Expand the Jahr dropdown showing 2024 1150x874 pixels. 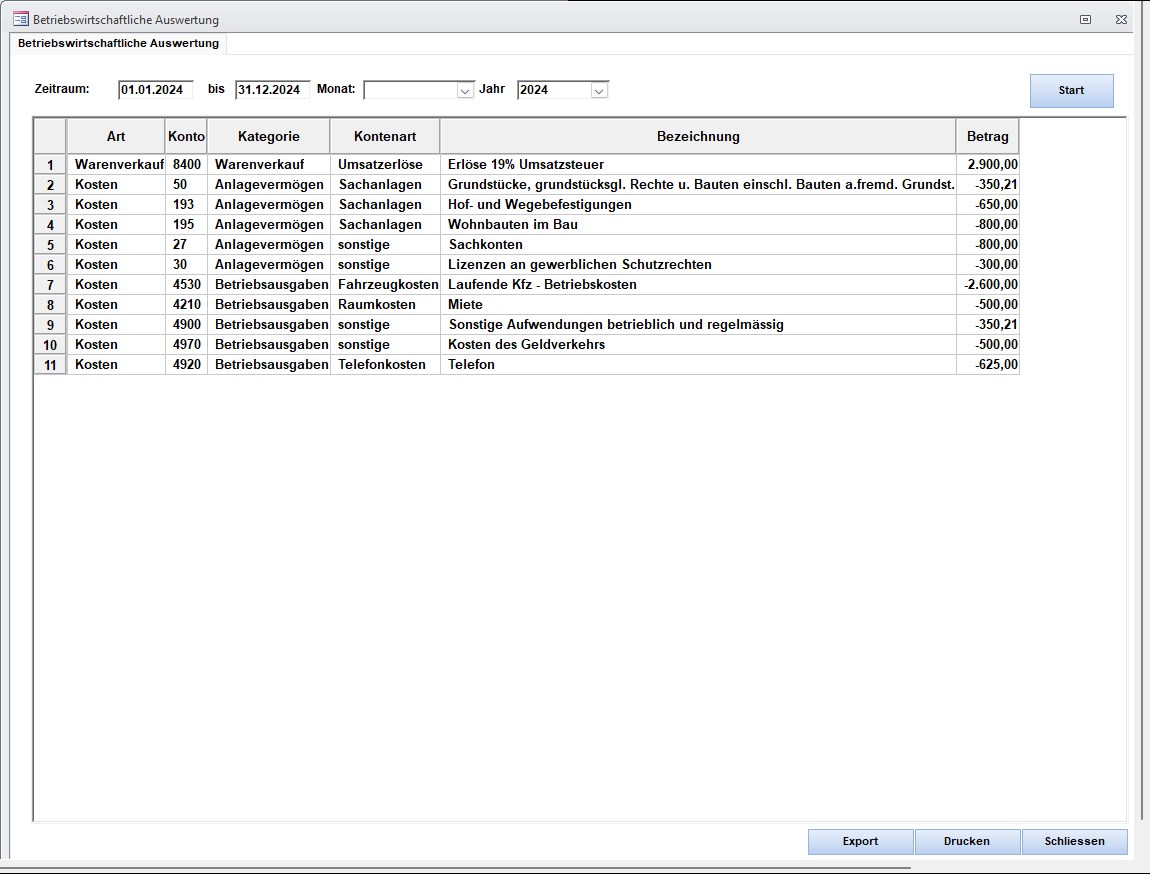599,90
